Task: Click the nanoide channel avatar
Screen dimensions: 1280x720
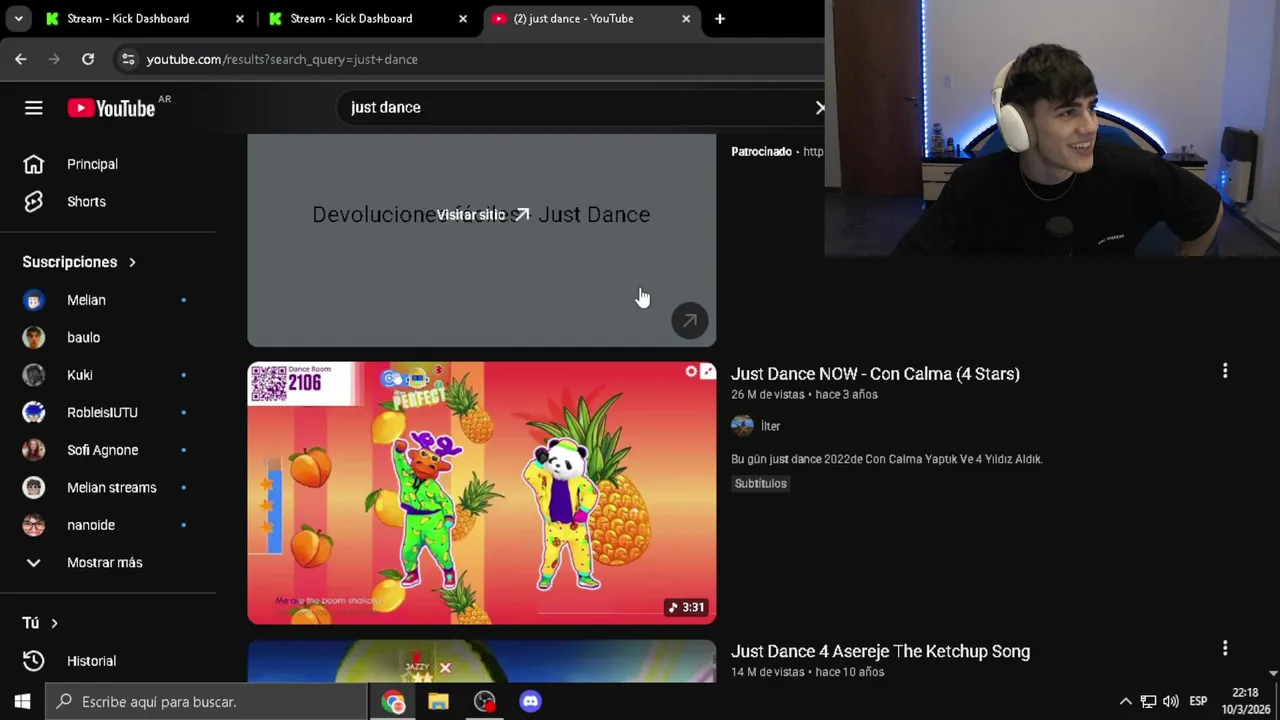Action: click(x=34, y=525)
